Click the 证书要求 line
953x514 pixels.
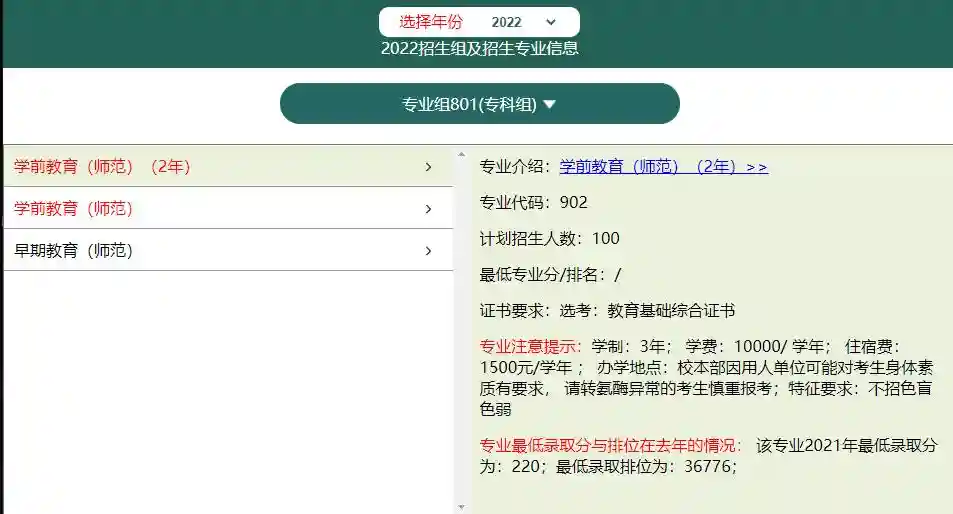tap(607, 311)
